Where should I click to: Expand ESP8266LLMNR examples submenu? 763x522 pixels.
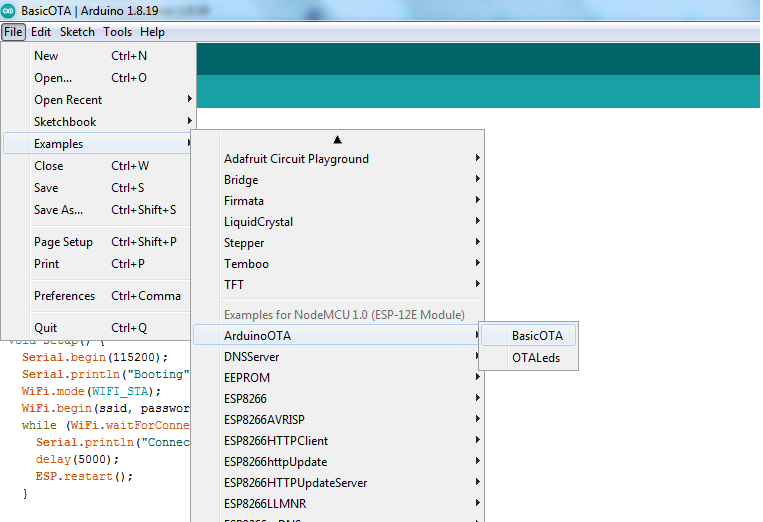338,504
